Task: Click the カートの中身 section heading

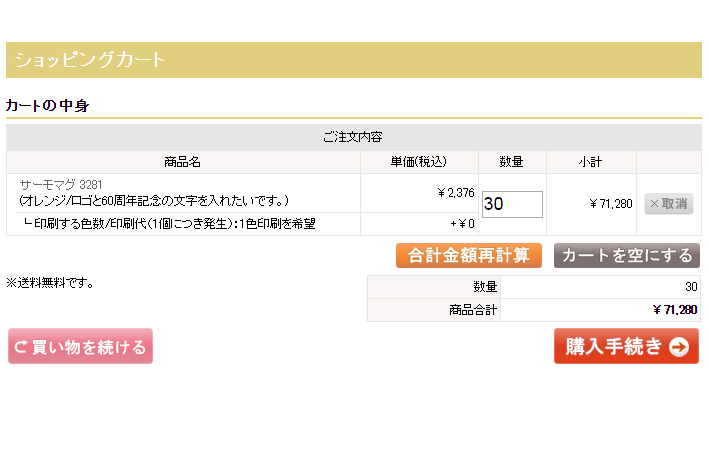Action: tap(48, 105)
